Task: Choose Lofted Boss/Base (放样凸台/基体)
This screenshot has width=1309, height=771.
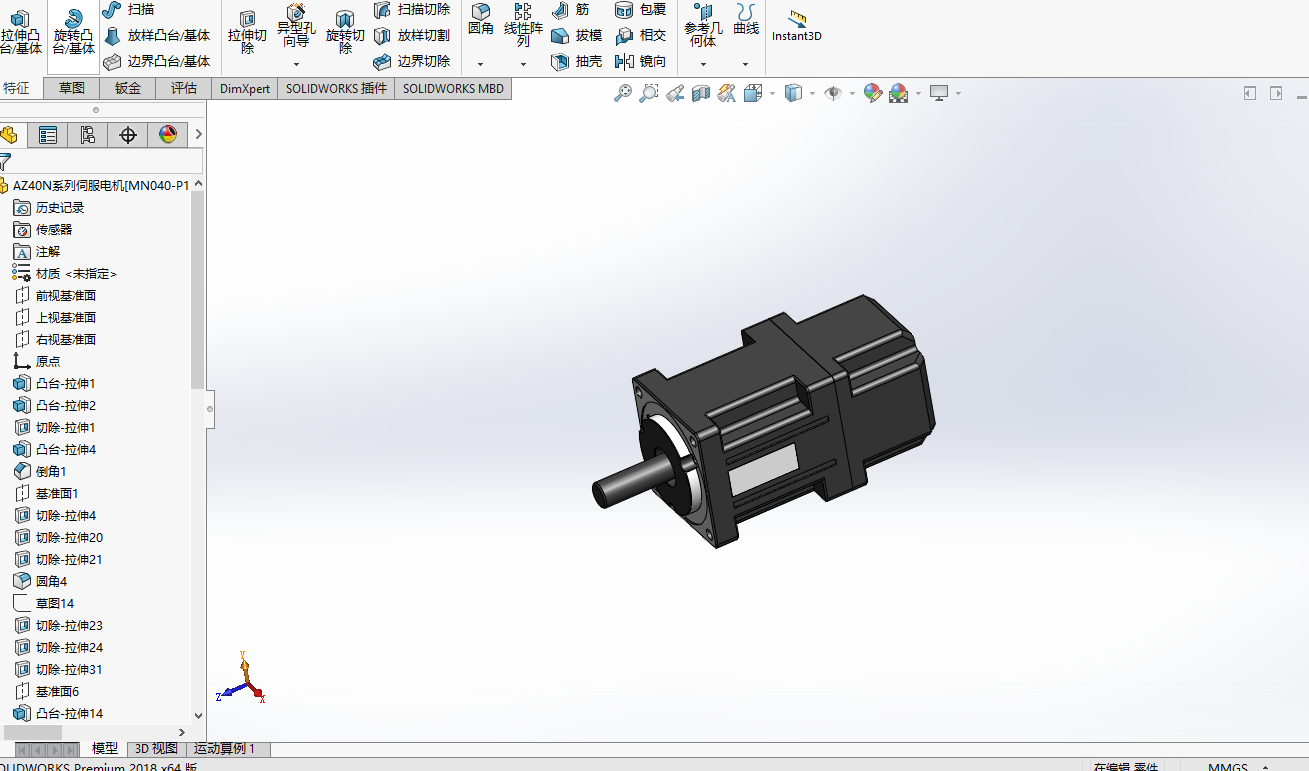Action: 157,35
